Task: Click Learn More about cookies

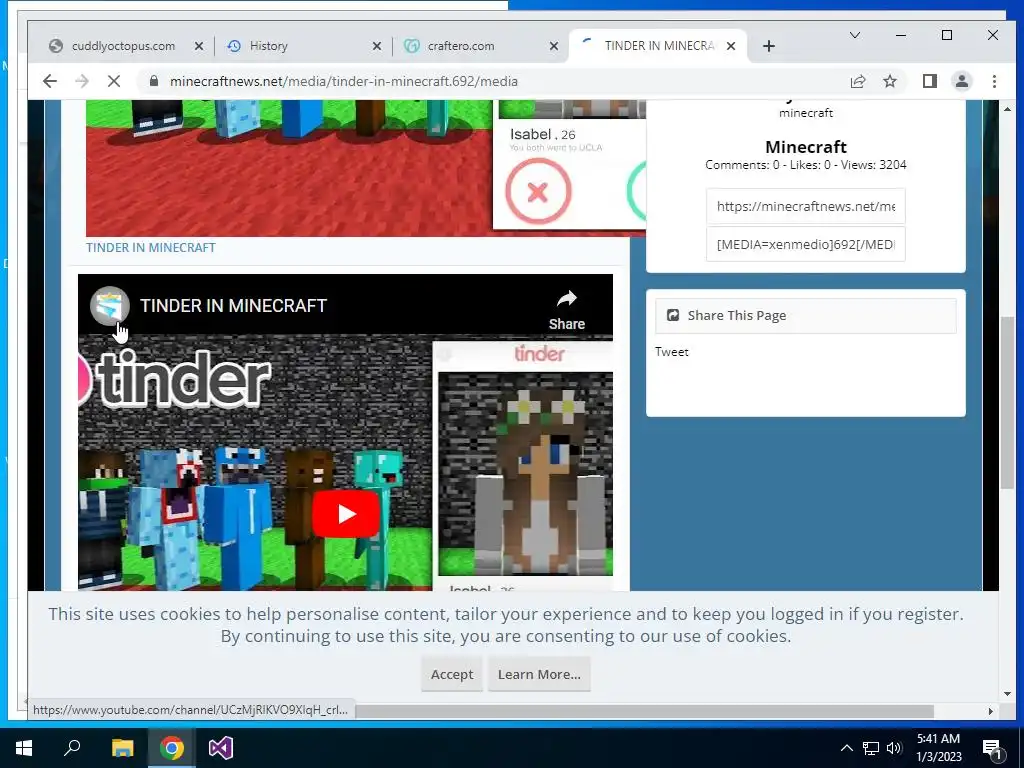Action: coord(539,674)
